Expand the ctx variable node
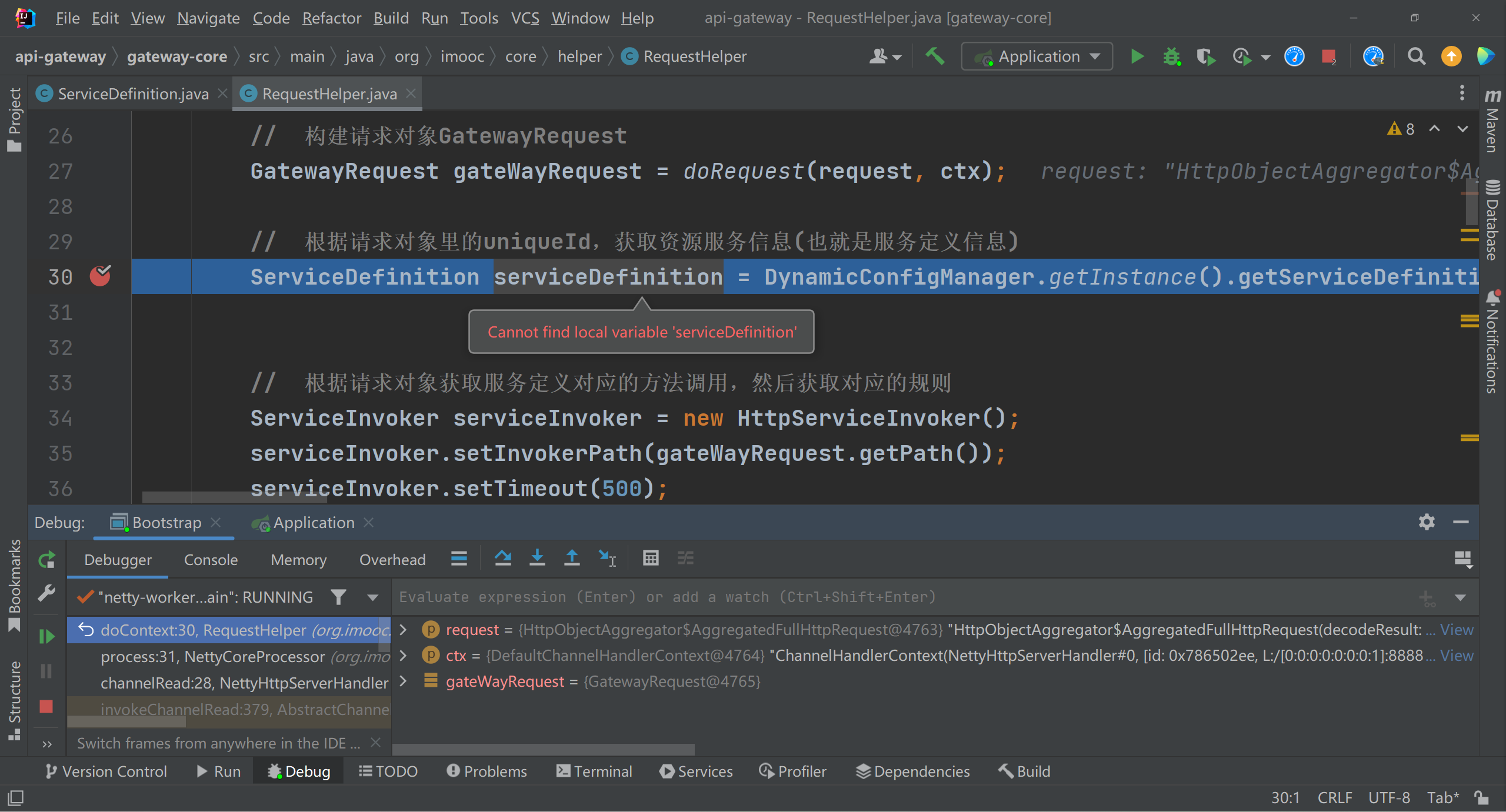This screenshot has height=812, width=1506. pyautogui.click(x=404, y=655)
